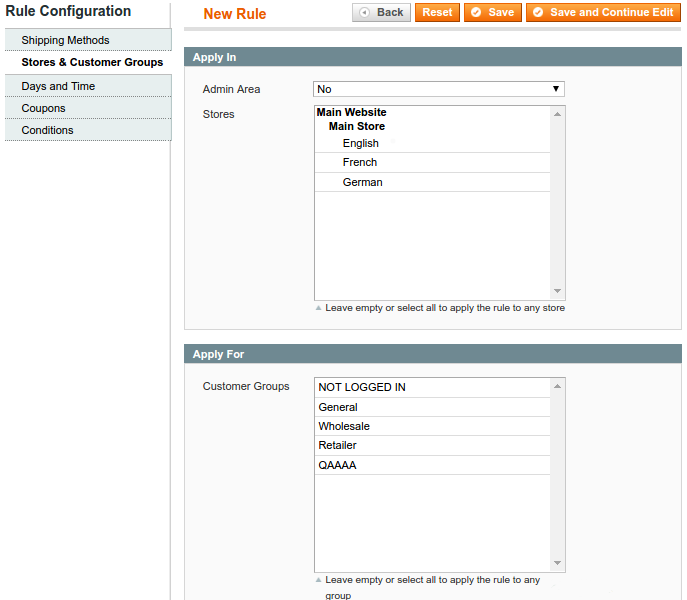
Task: Click Stores list scrollbar down arrow
Action: point(558,291)
